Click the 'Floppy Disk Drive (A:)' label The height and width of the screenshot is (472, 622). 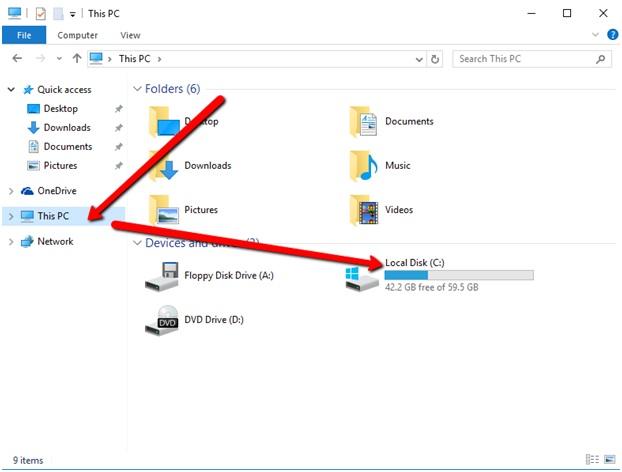coord(229,275)
